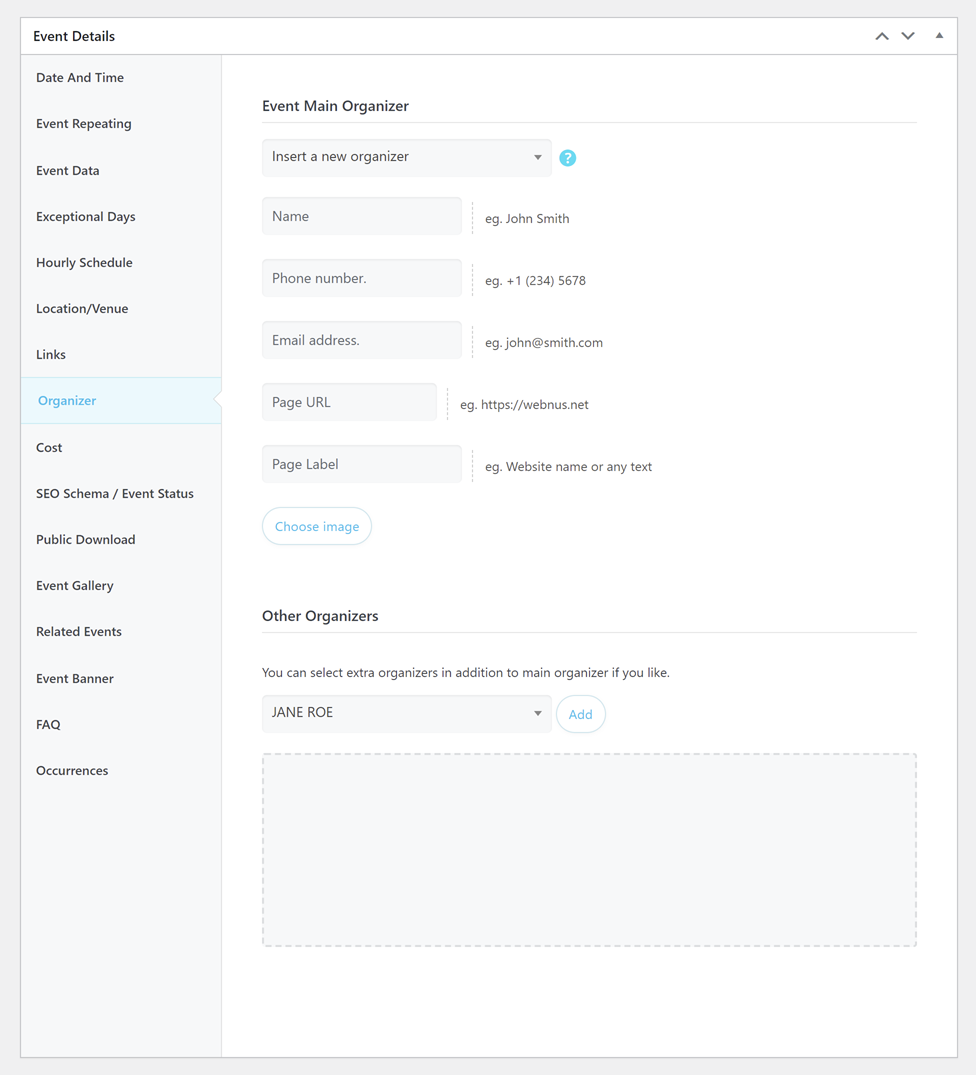Move Event Details panel up
The height and width of the screenshot is (1075, 976).
(882, 36)
